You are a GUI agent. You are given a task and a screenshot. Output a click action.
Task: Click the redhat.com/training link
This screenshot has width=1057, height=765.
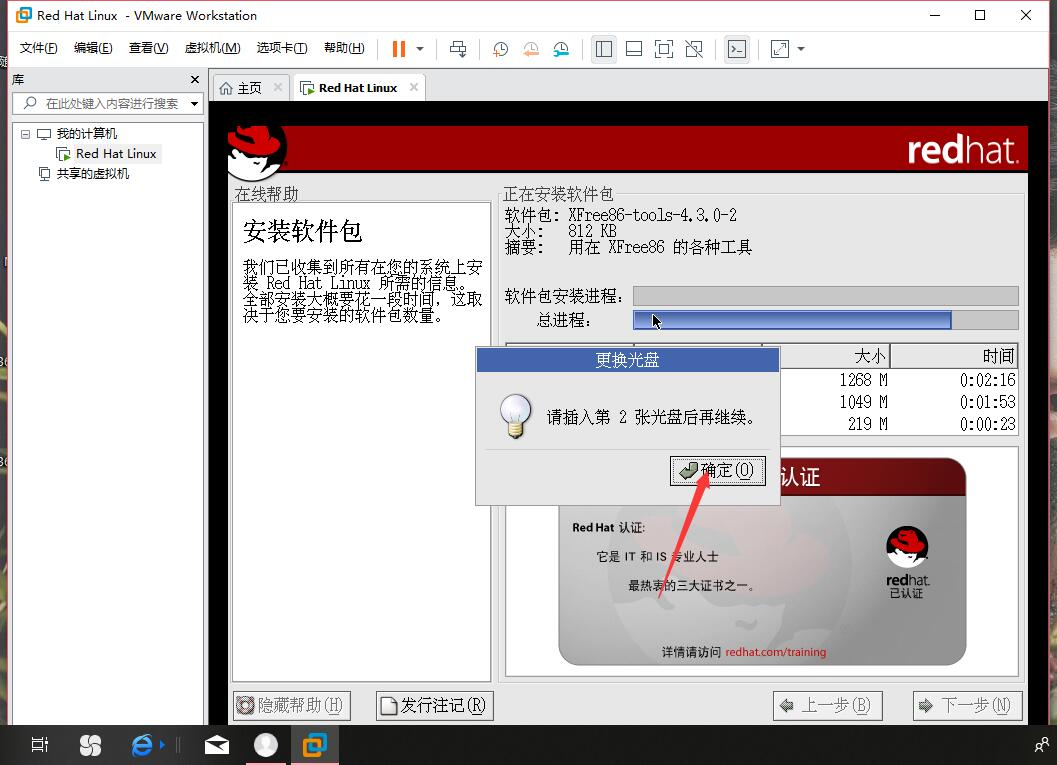(775, 652)
